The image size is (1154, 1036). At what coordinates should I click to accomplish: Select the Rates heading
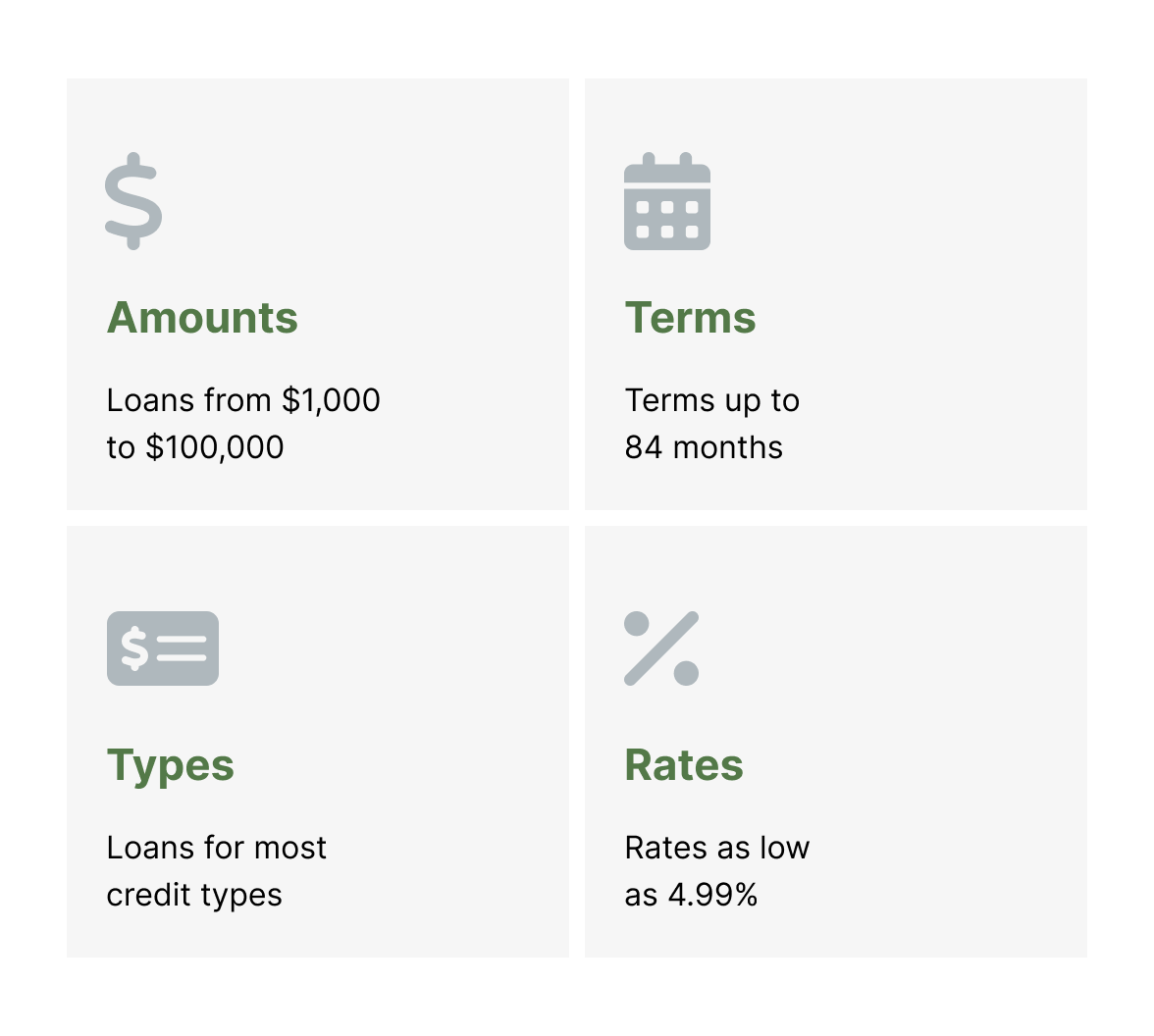[x=684, y=765]
